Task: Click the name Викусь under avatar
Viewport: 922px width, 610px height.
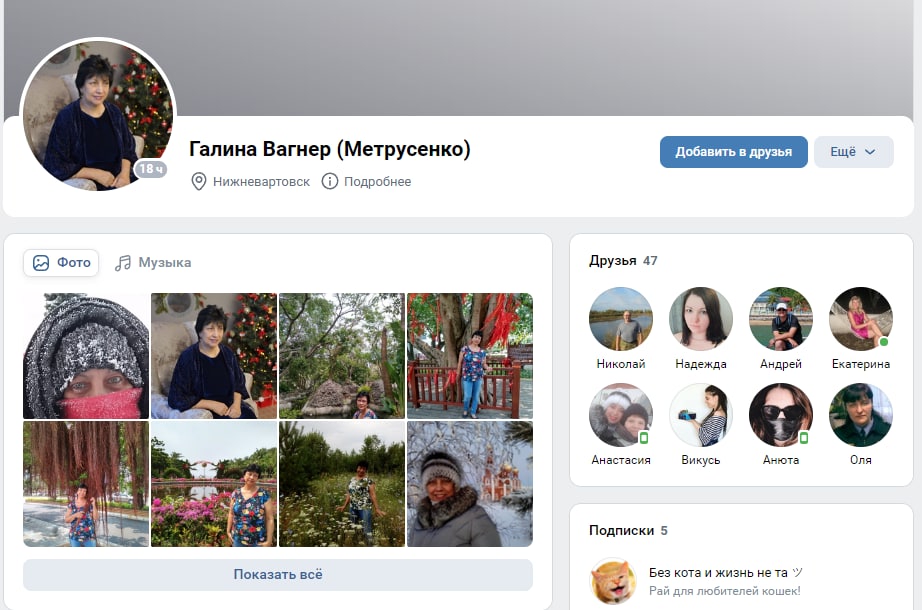Action: tap(701, 459)
